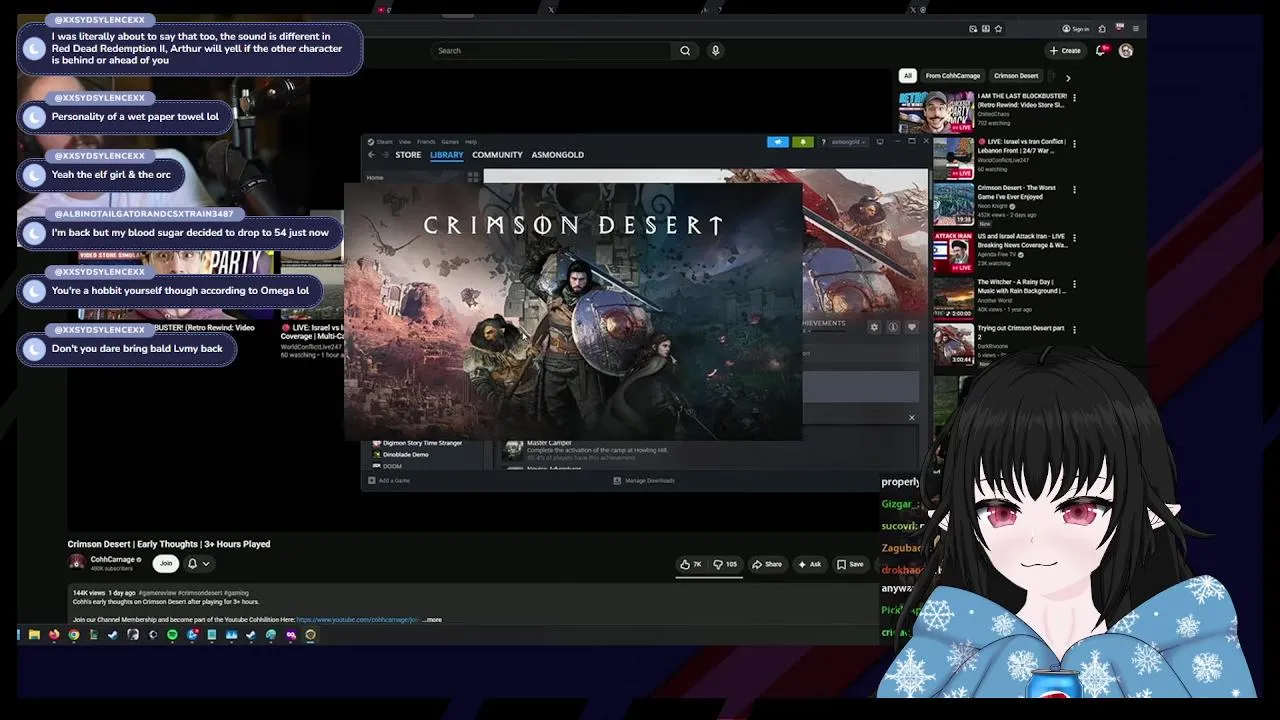1280x720 pixels.
Task: Go back with Steam's back arrow
Action: click(x=371, y=155)
